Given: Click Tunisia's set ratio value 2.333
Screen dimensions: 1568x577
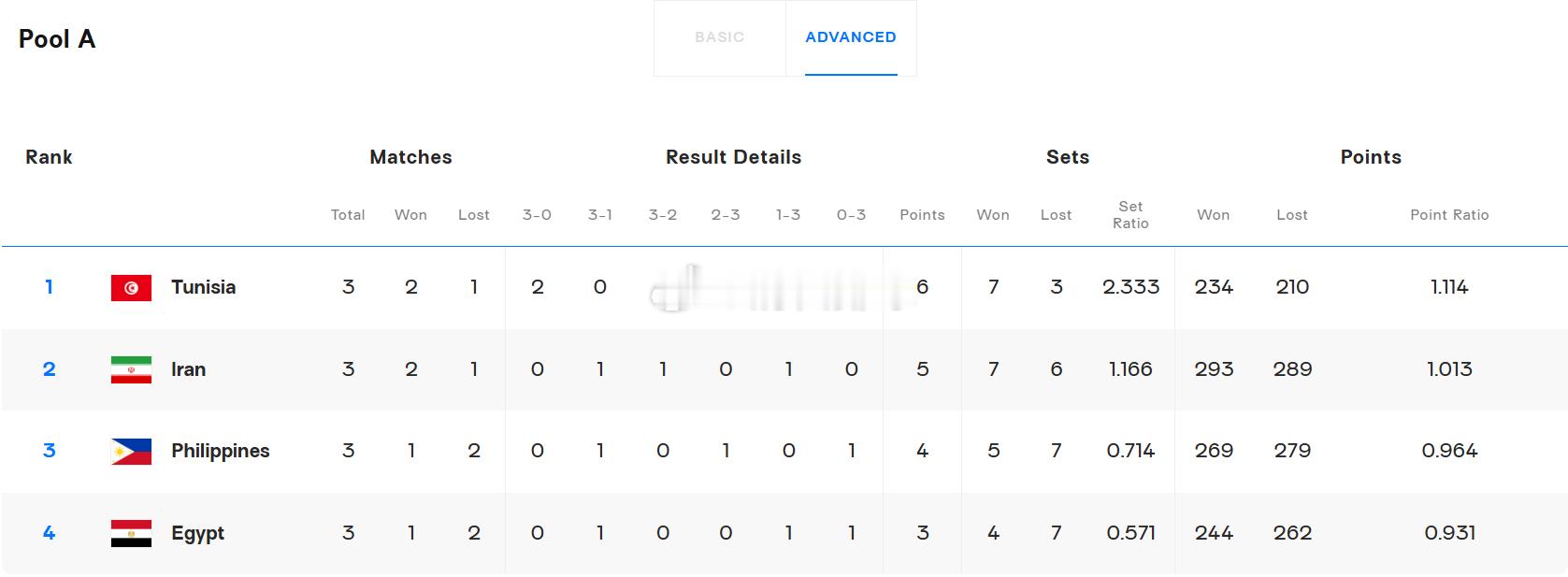Looking at the screenshot, I should [x=1130, y=287].
